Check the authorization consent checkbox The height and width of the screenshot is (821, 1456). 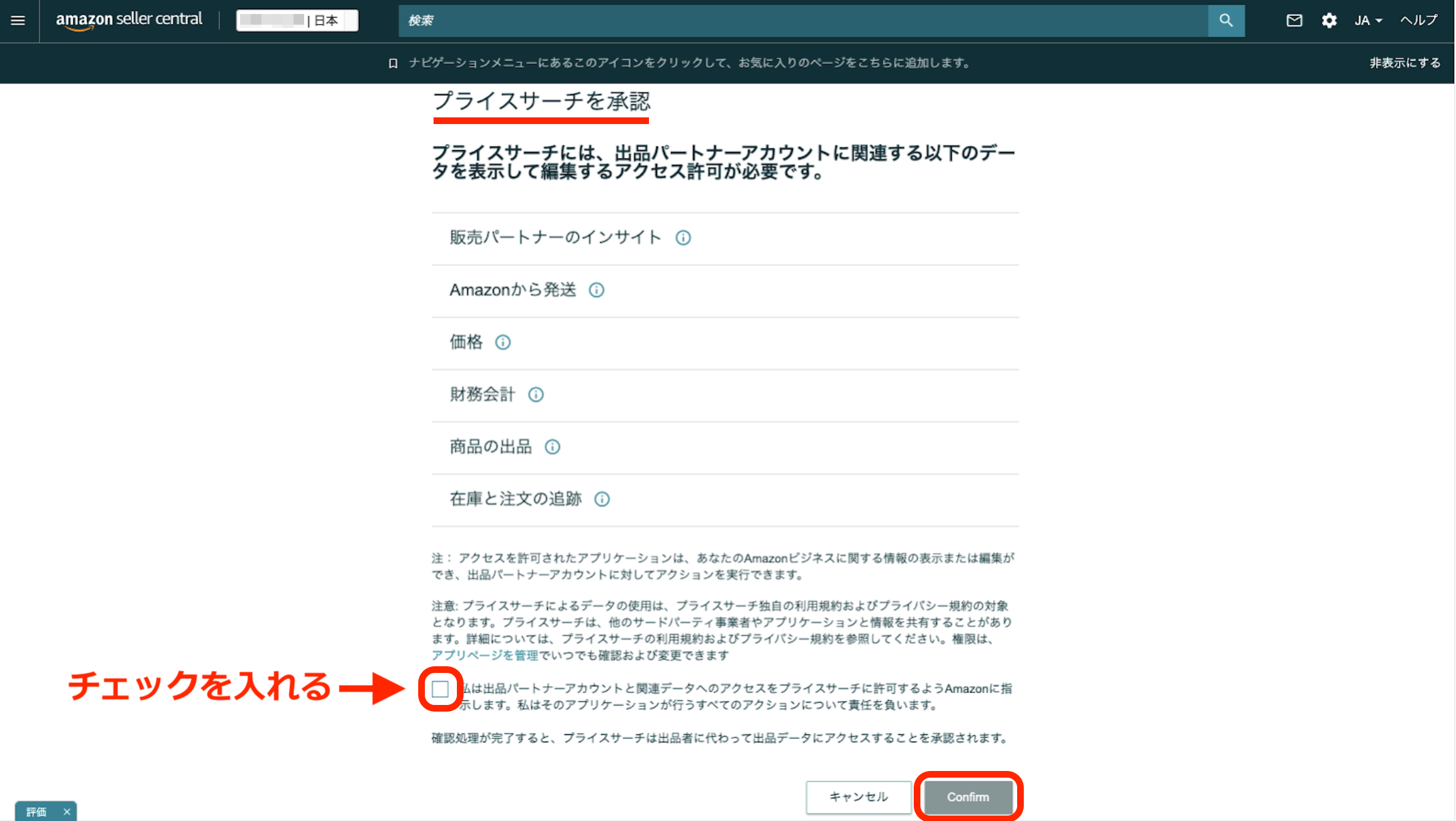[440, 689]
